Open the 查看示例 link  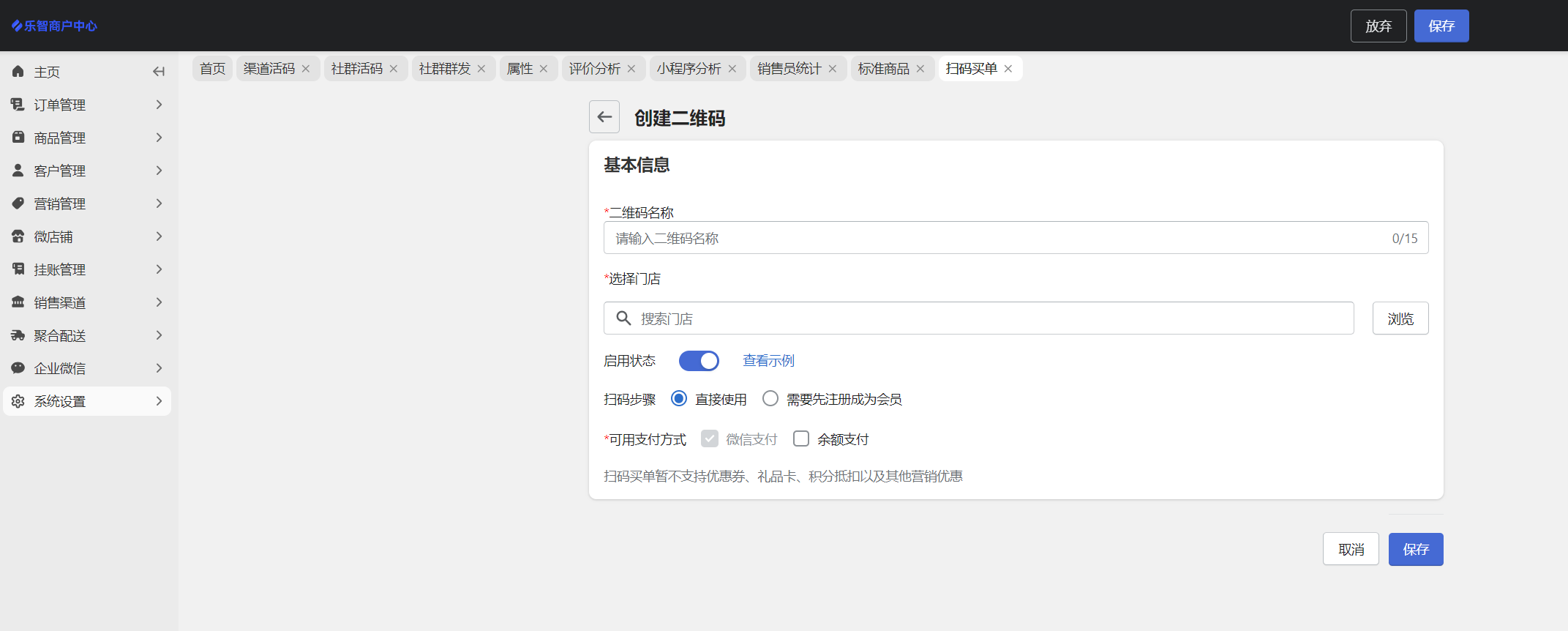point(768,361)
